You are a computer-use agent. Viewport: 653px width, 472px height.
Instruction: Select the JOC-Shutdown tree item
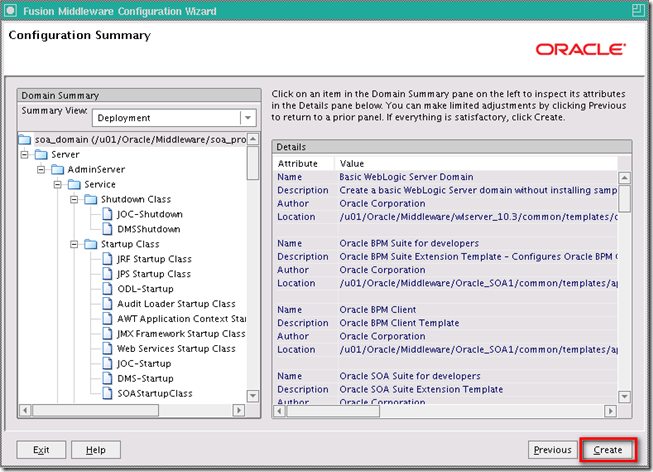150,214
